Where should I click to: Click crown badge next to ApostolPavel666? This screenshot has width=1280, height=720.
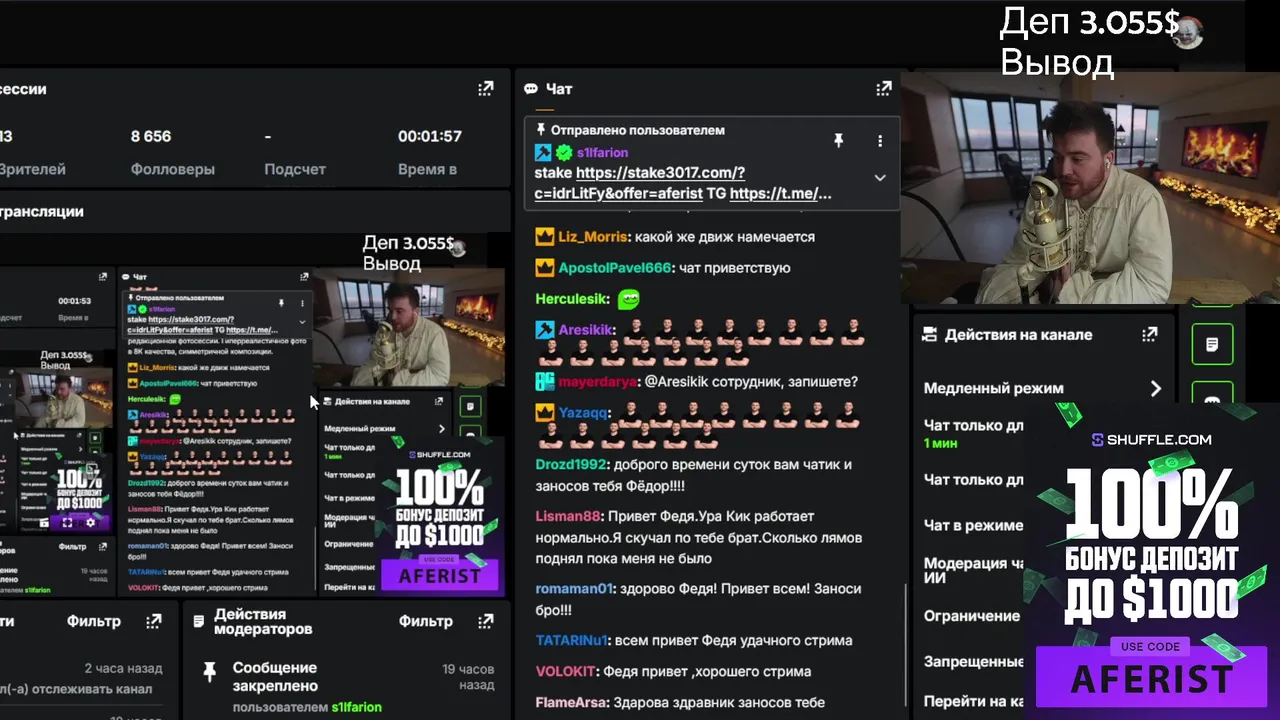[x=544, y=268]
